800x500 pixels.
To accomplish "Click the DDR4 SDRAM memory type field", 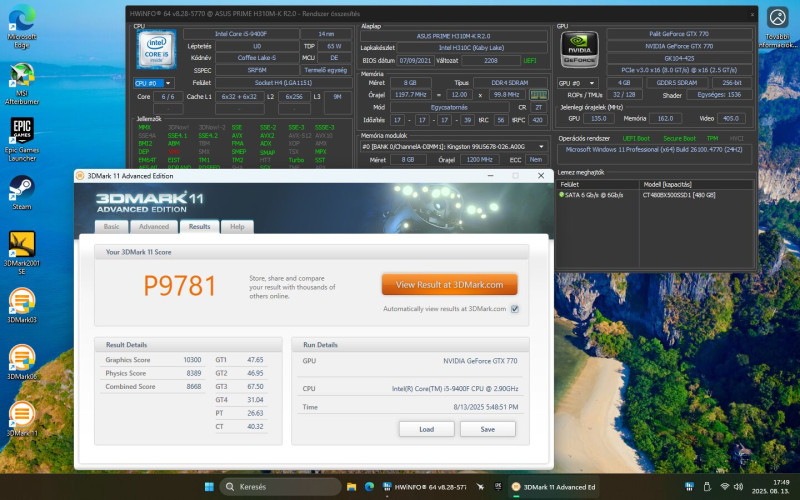I will click(x=510, y=83).
